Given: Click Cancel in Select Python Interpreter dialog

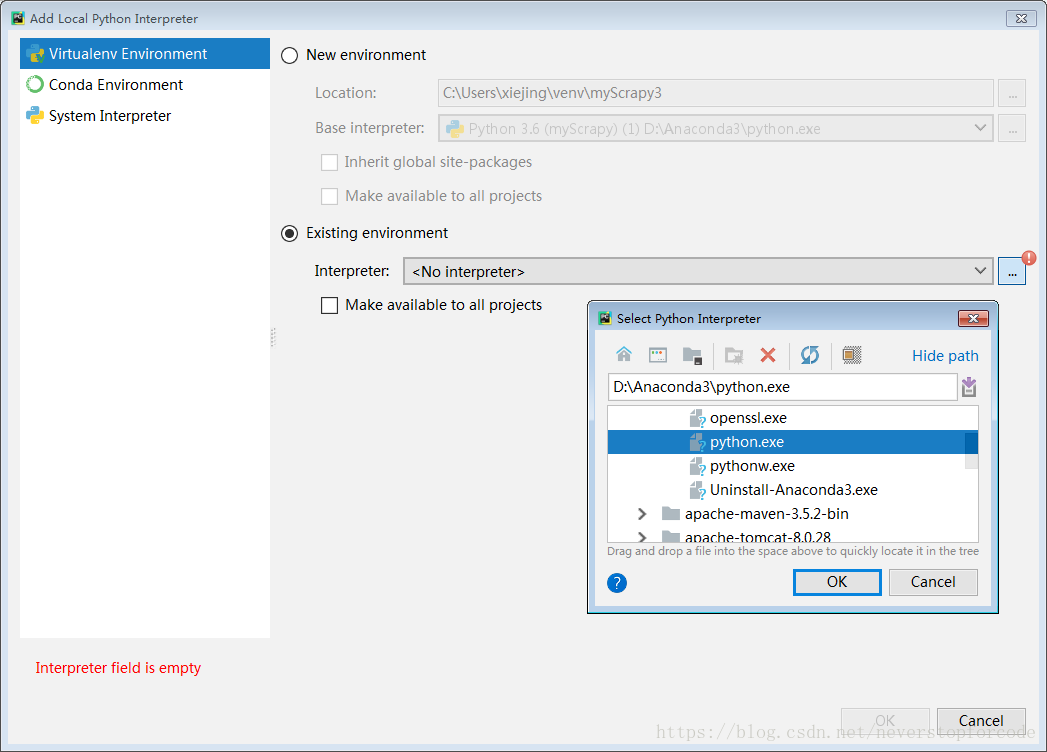Looking at the screenshot, I should [x=933, y=582].
